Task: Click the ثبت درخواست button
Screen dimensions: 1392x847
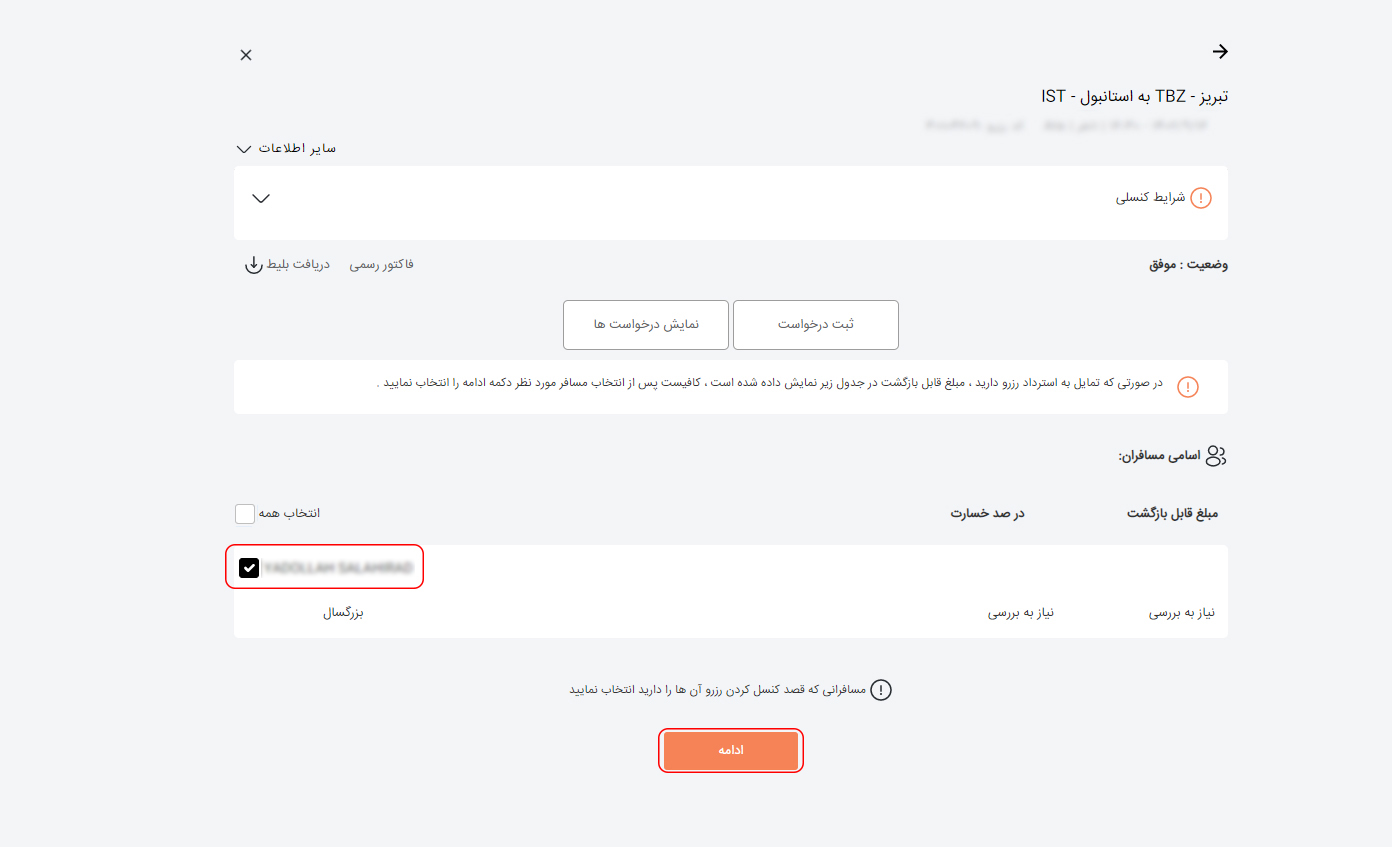Action: tap(815, 324)
